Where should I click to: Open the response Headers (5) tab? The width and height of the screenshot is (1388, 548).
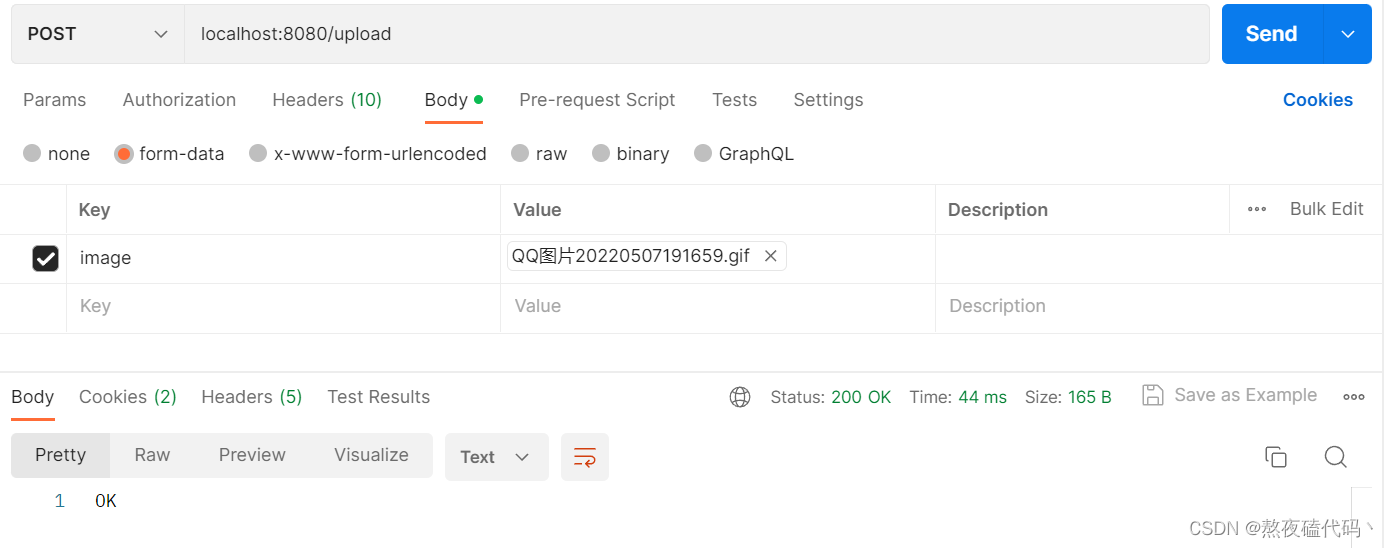(252, 397)
